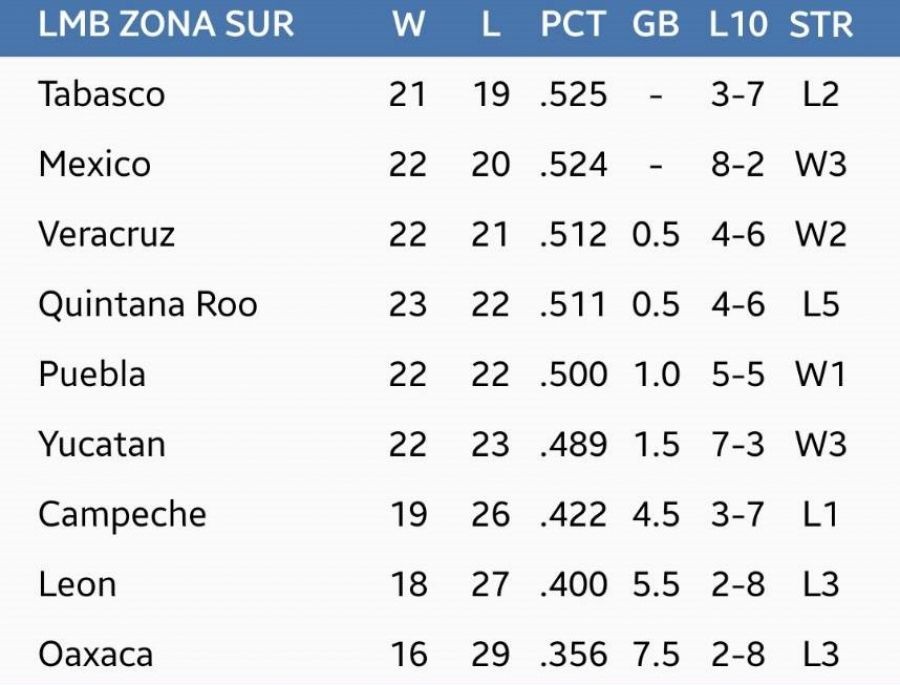Click the LMB ZONA SUR header
900x685 pixels.
pos(166,24)
